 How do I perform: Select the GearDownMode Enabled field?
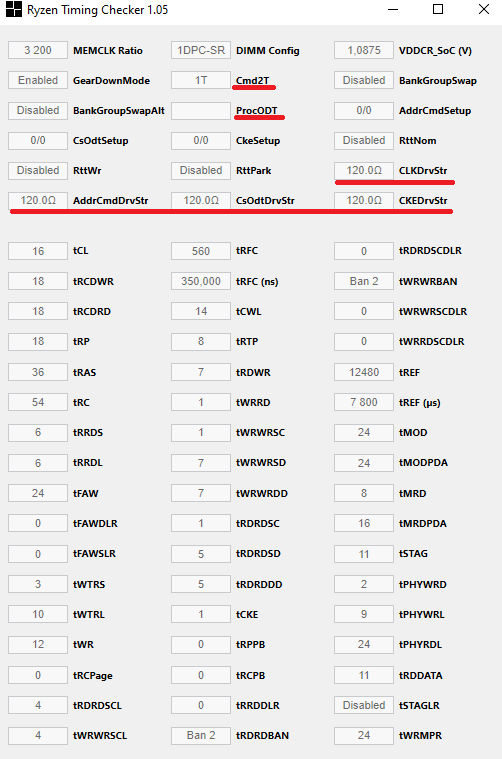pyautogui.click(x=38, y=80)
